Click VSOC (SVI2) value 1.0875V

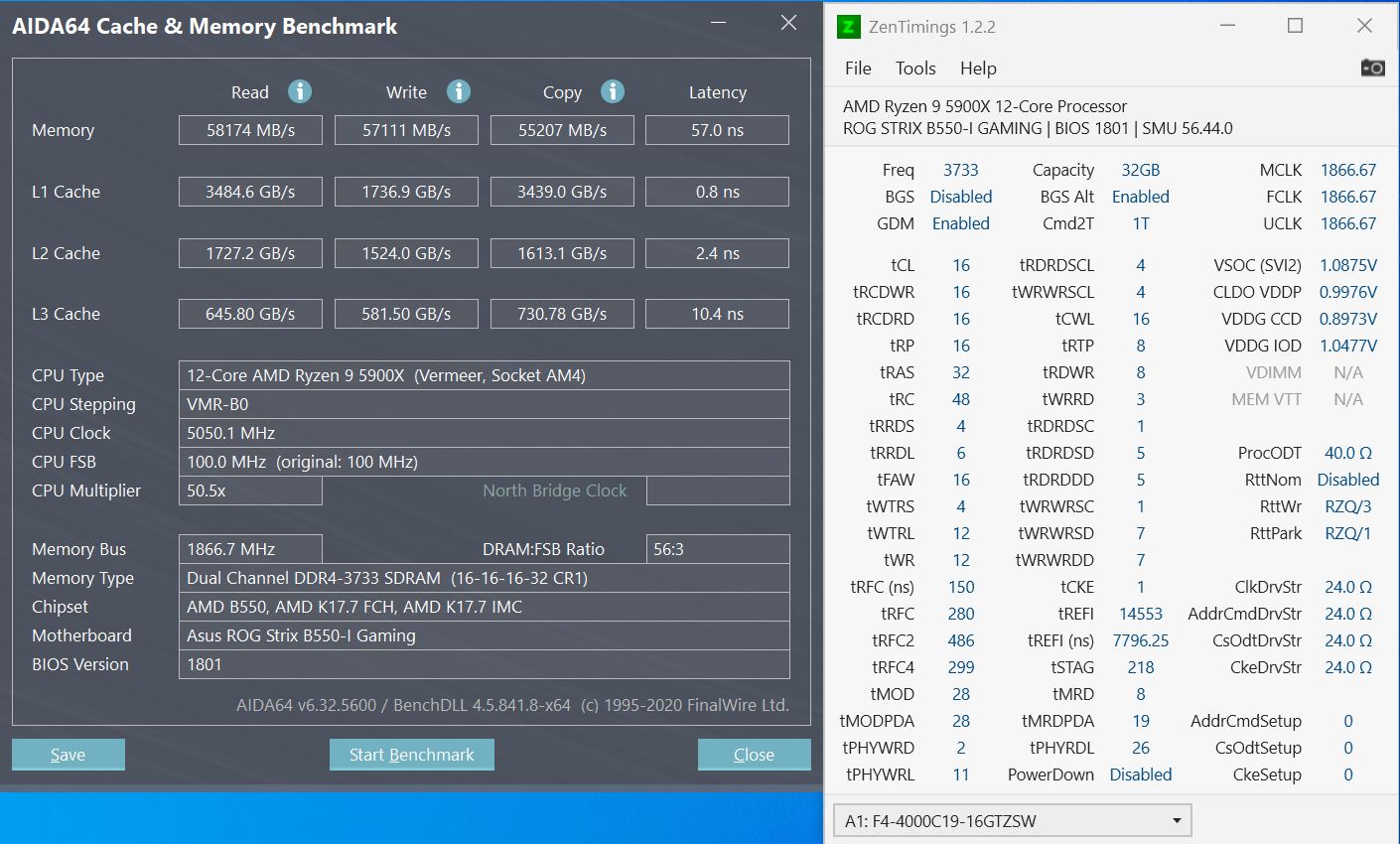[x=1348, y=265]
